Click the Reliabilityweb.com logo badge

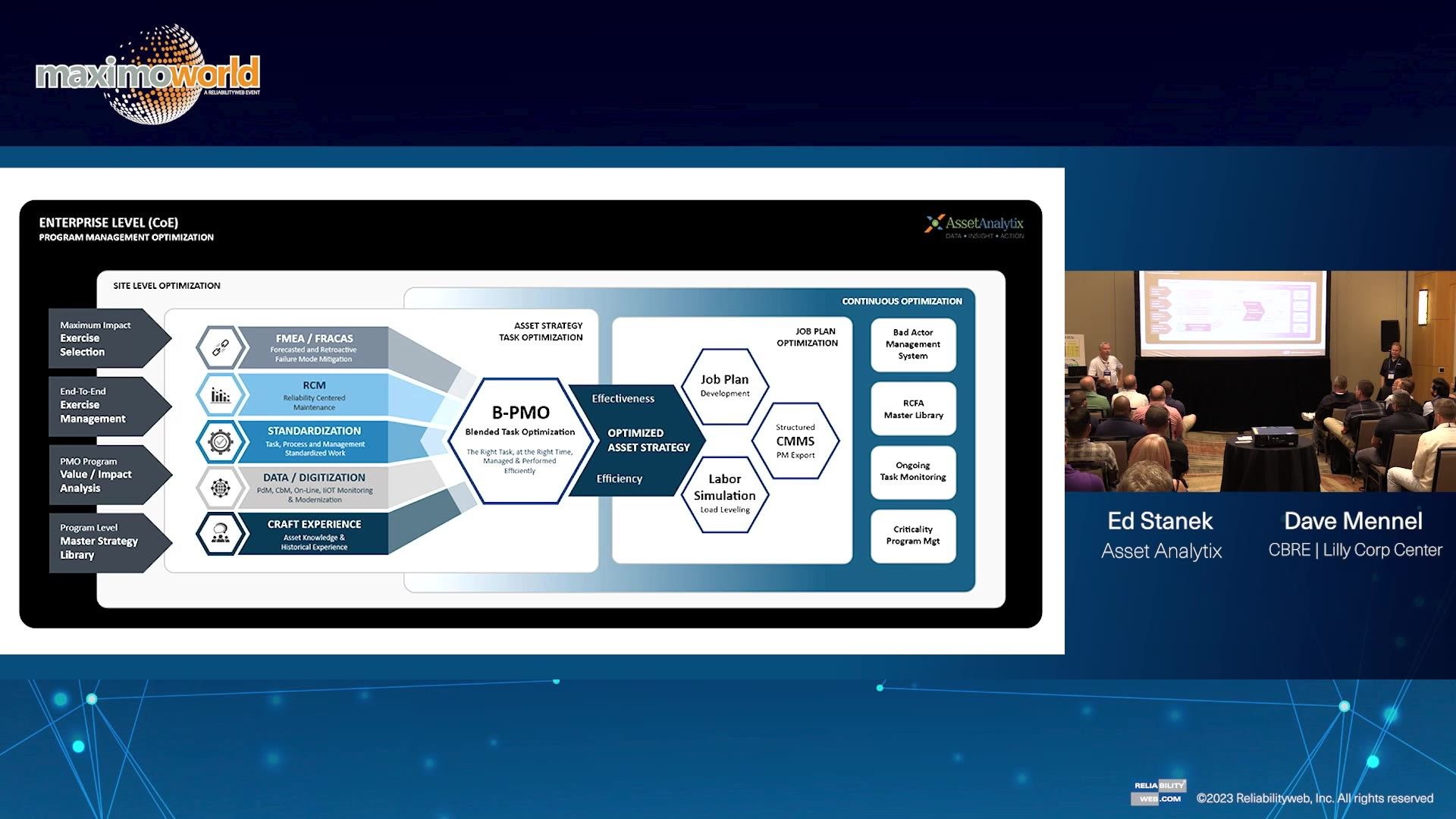1159,792
